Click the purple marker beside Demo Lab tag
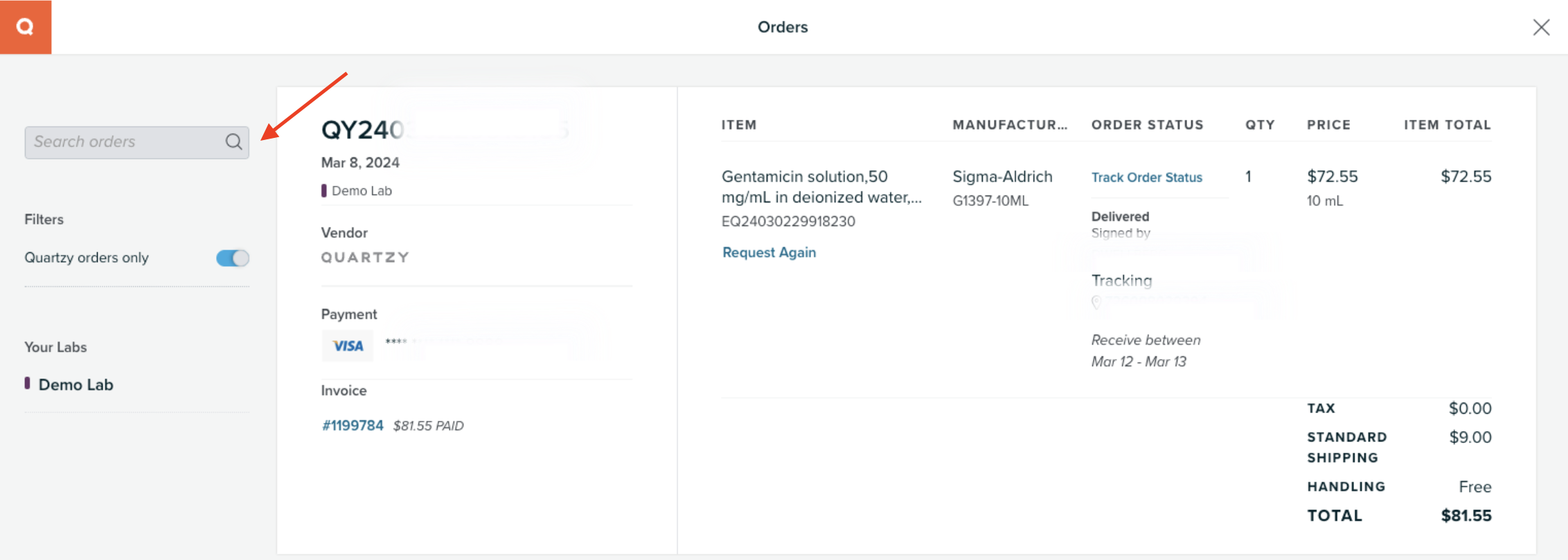1568x560 pixels. point(324,191)
